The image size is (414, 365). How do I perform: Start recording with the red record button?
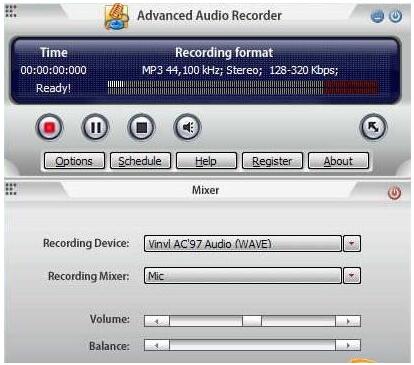pyautogui.click(x=49, y=127)
